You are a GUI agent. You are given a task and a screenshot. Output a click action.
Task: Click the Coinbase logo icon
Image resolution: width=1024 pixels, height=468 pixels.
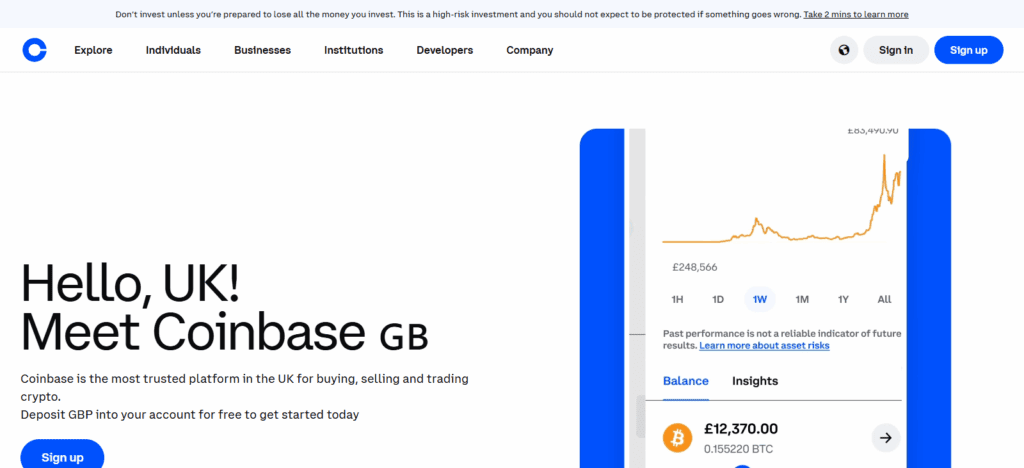[34, 50]
